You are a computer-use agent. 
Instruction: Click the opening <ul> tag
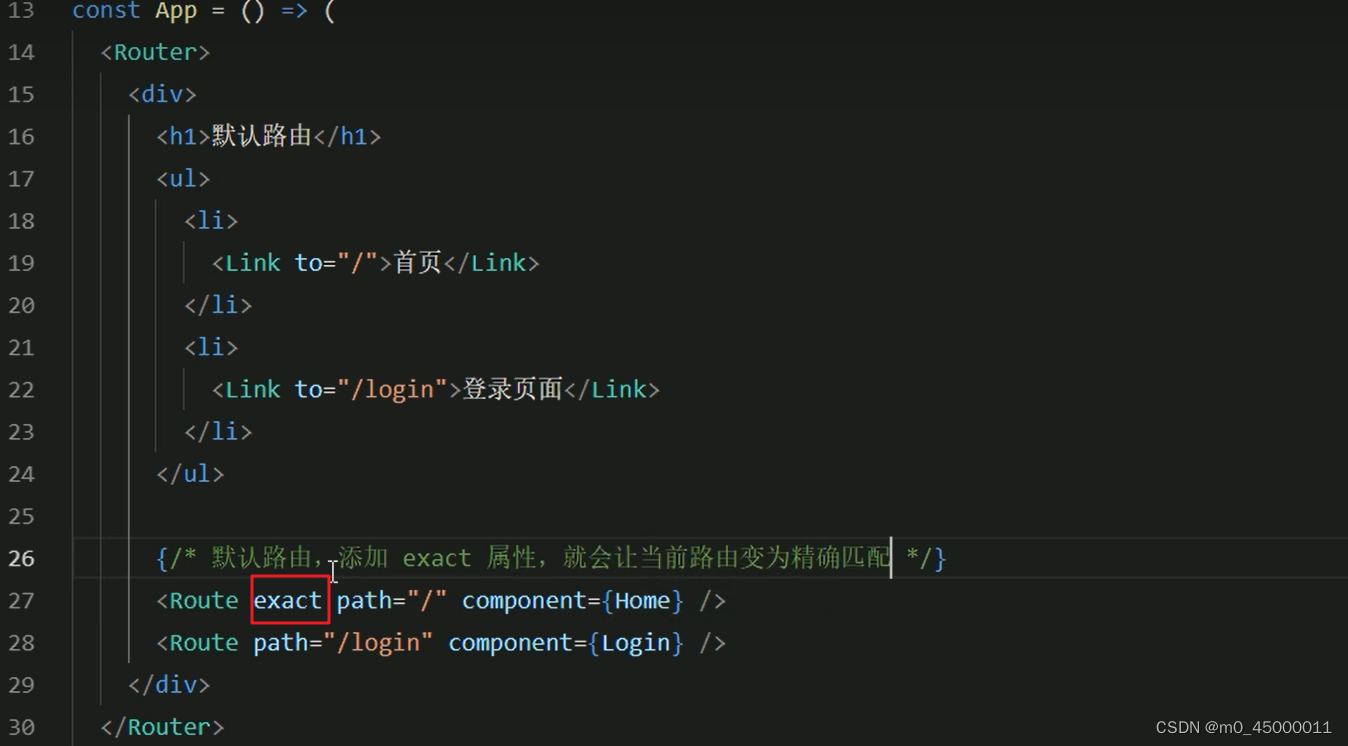point(183,179)
